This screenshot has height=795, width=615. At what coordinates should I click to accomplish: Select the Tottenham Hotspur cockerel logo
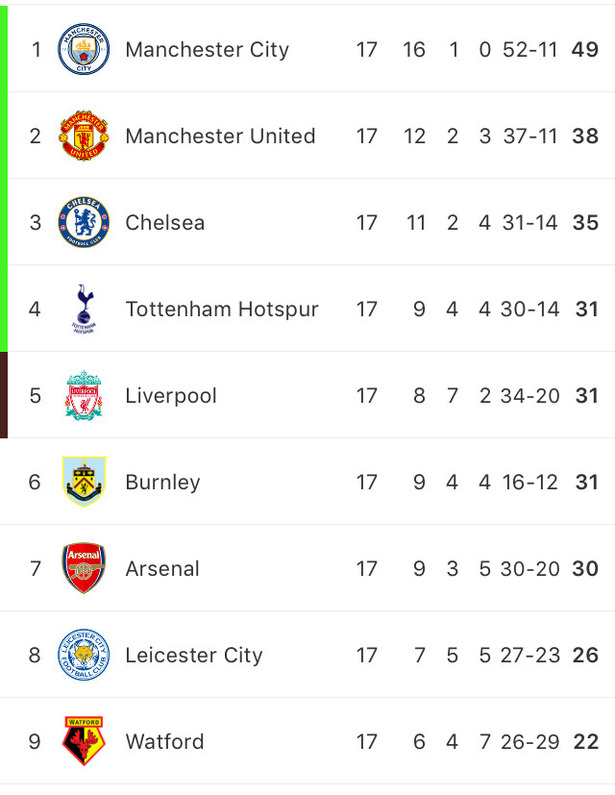point(84,309)
